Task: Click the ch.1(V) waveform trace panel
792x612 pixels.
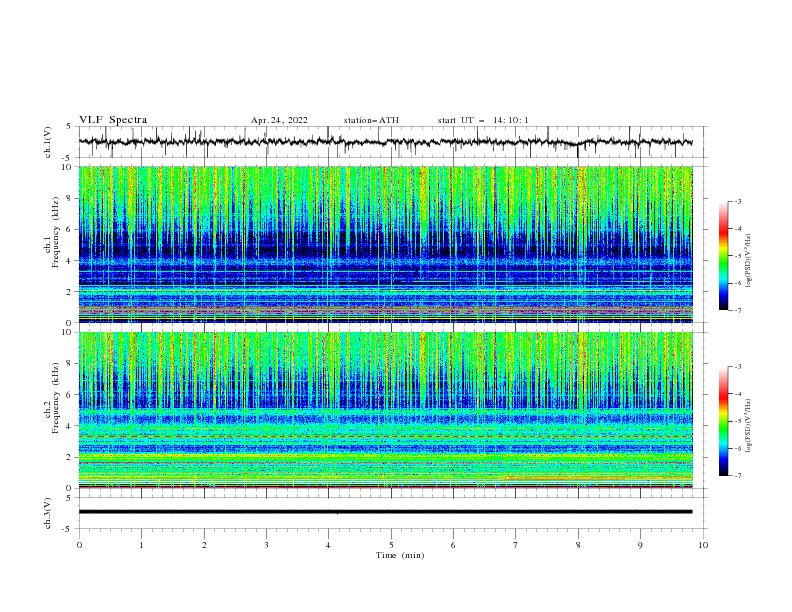Action: pyautogui.click(x=393, y=142)
